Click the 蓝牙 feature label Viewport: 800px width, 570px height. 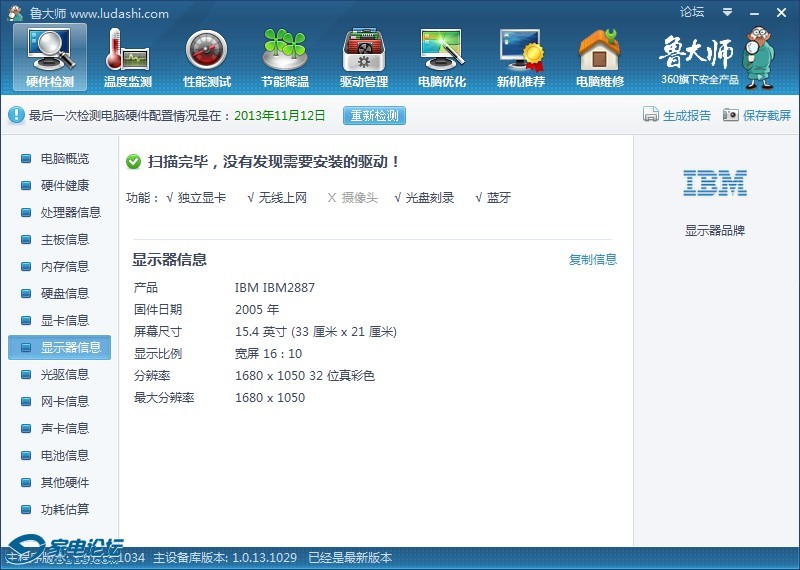click(x=499, y=197)
